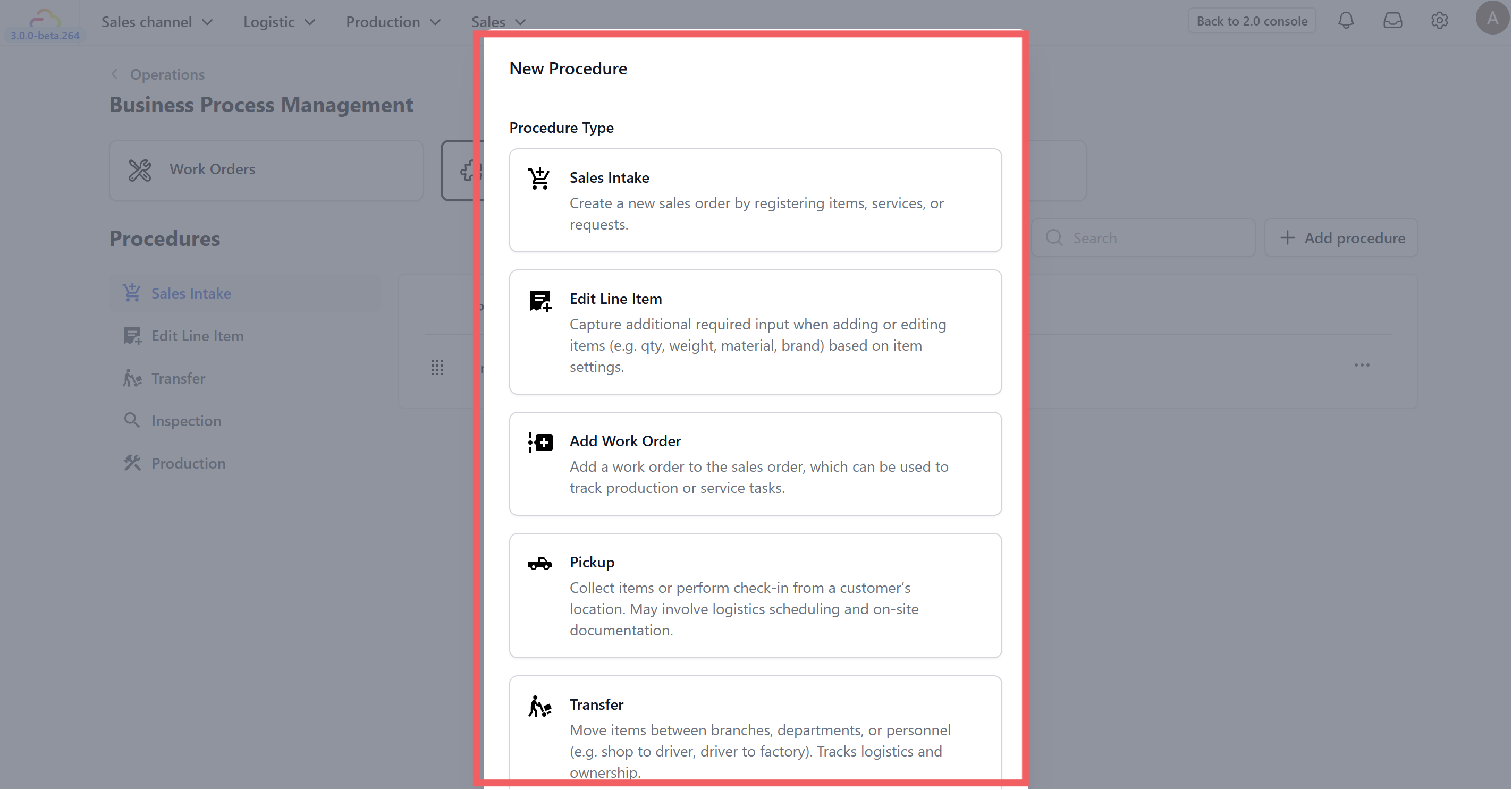Click the Add procedure button
Viewport: 1512px width, 790px height.
[1341, 237]
